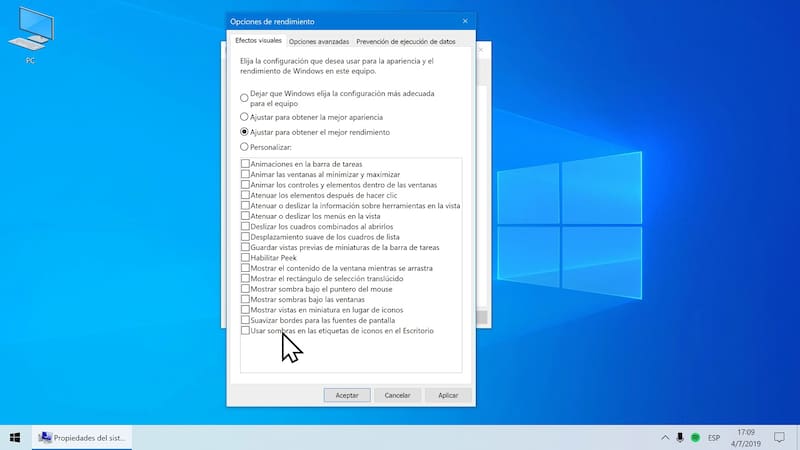Viewport: 800px width, 450px height.
Task: Enable Deslizar los cuadros combinados al abrirlos
Action: pos(245,226)
